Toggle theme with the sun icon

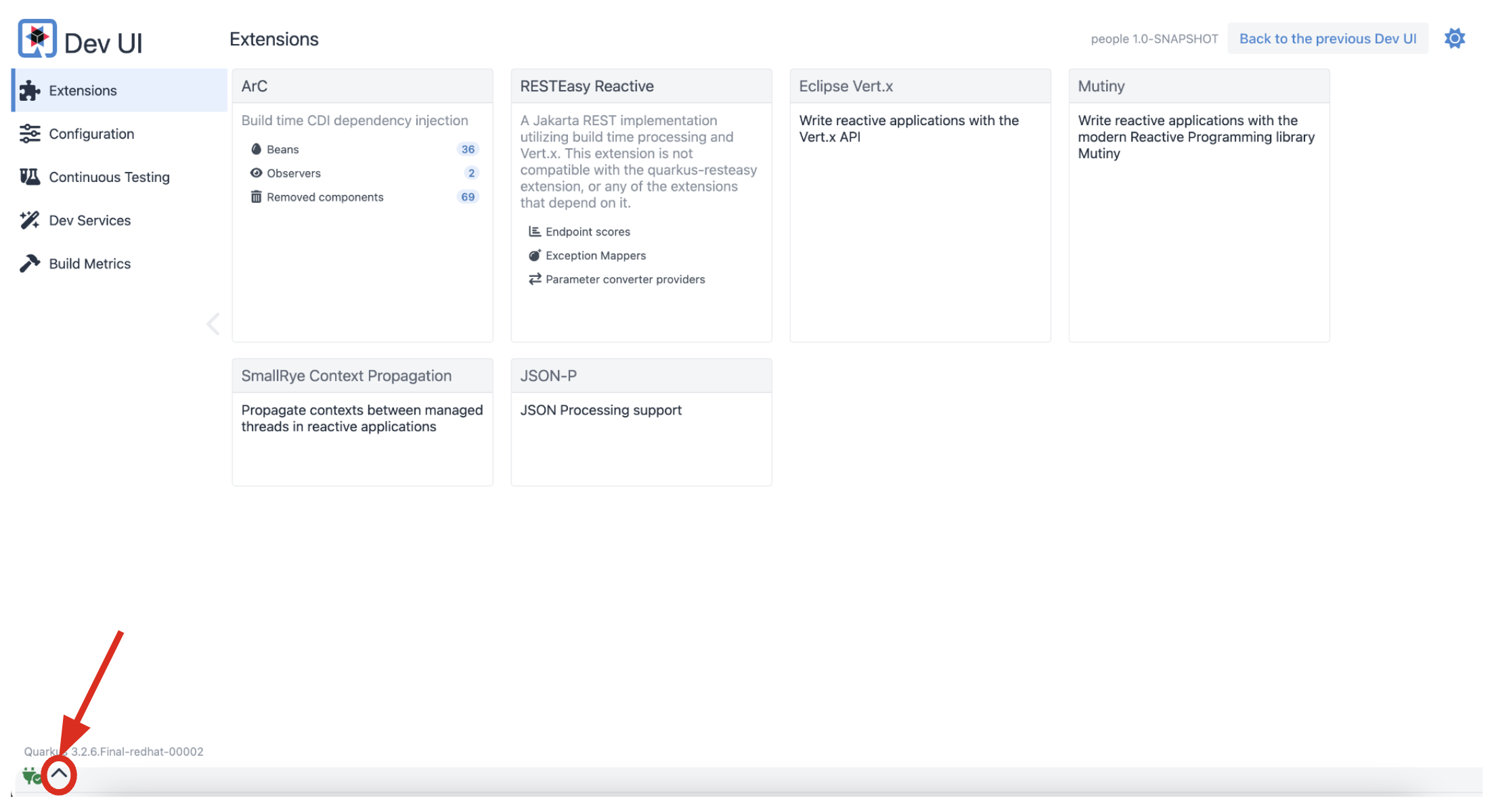point(1454,39)
